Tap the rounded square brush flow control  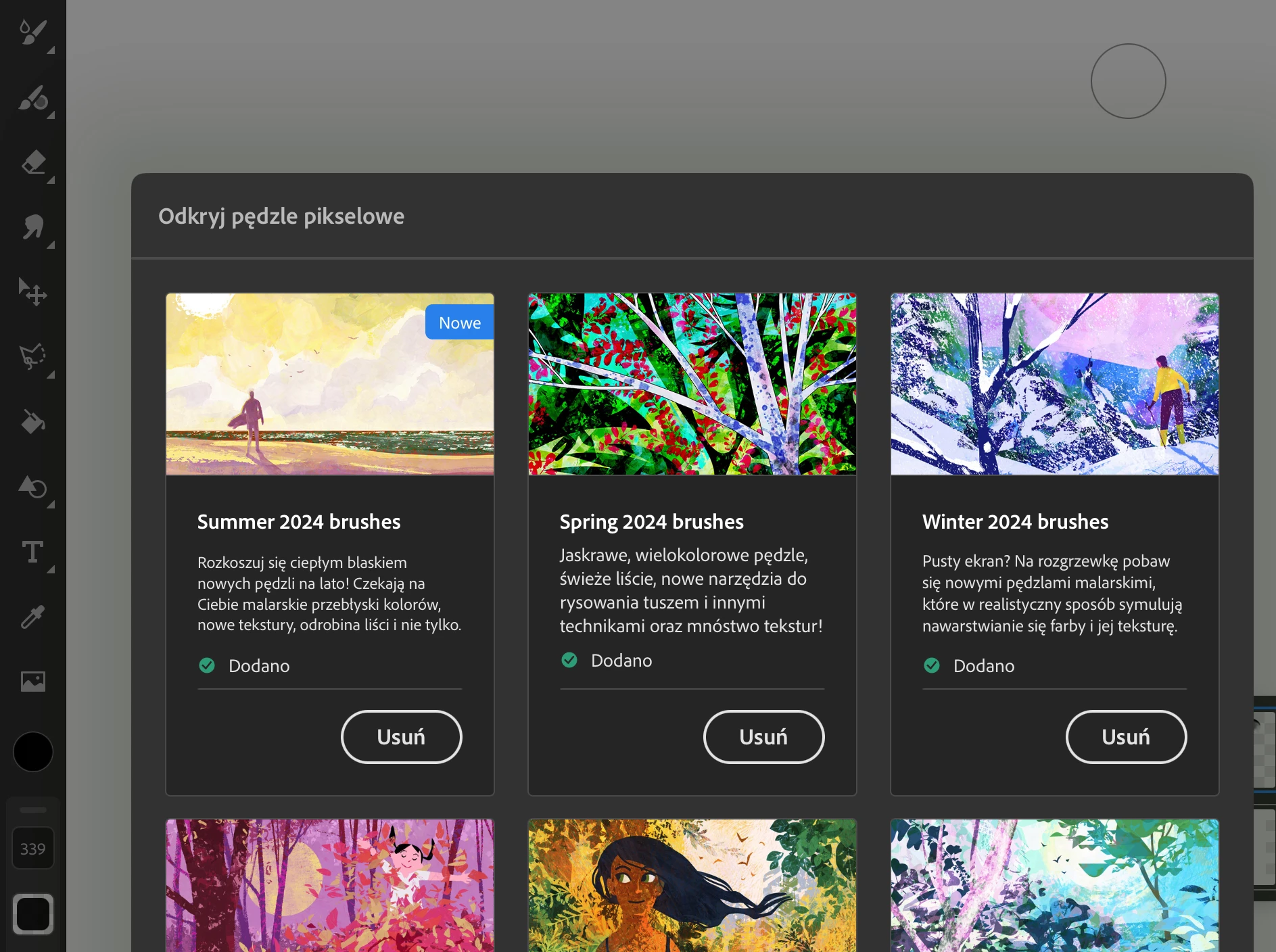32,914
